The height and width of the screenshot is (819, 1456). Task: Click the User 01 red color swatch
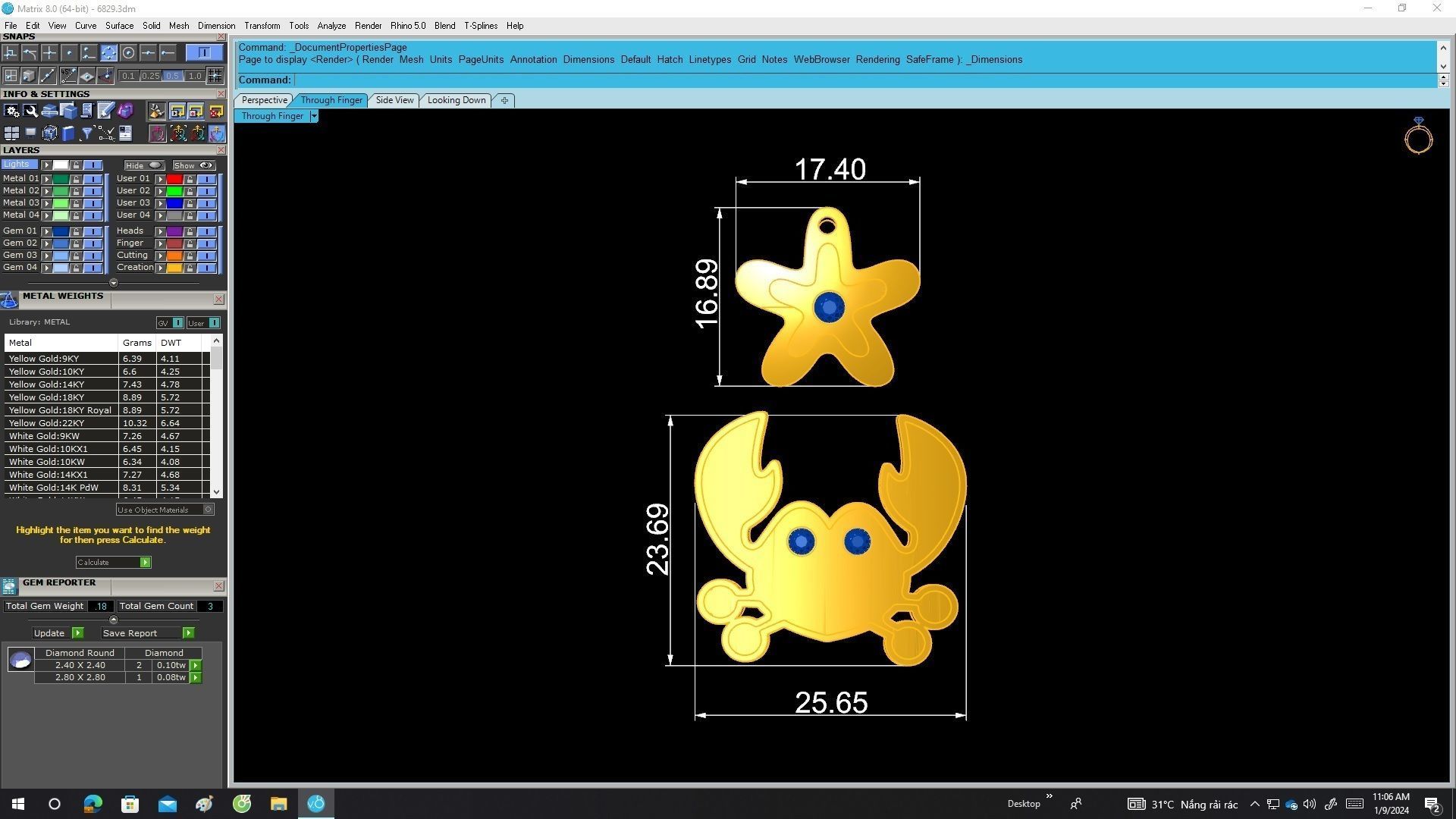click(x=174, y=179)
